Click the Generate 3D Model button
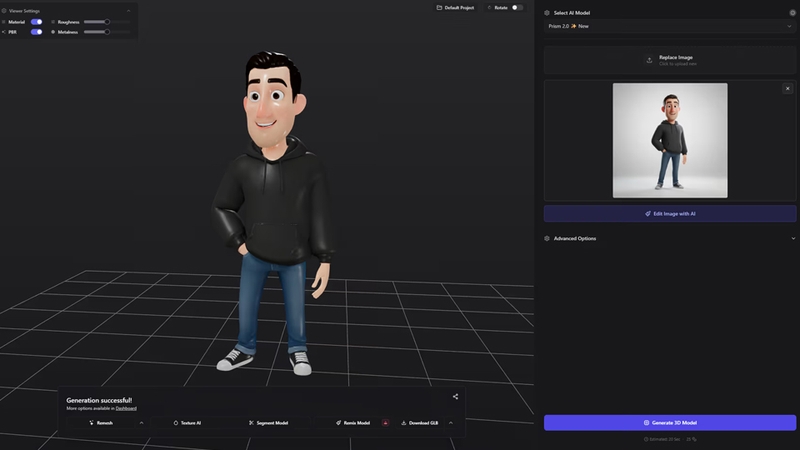 coord(670,422)
